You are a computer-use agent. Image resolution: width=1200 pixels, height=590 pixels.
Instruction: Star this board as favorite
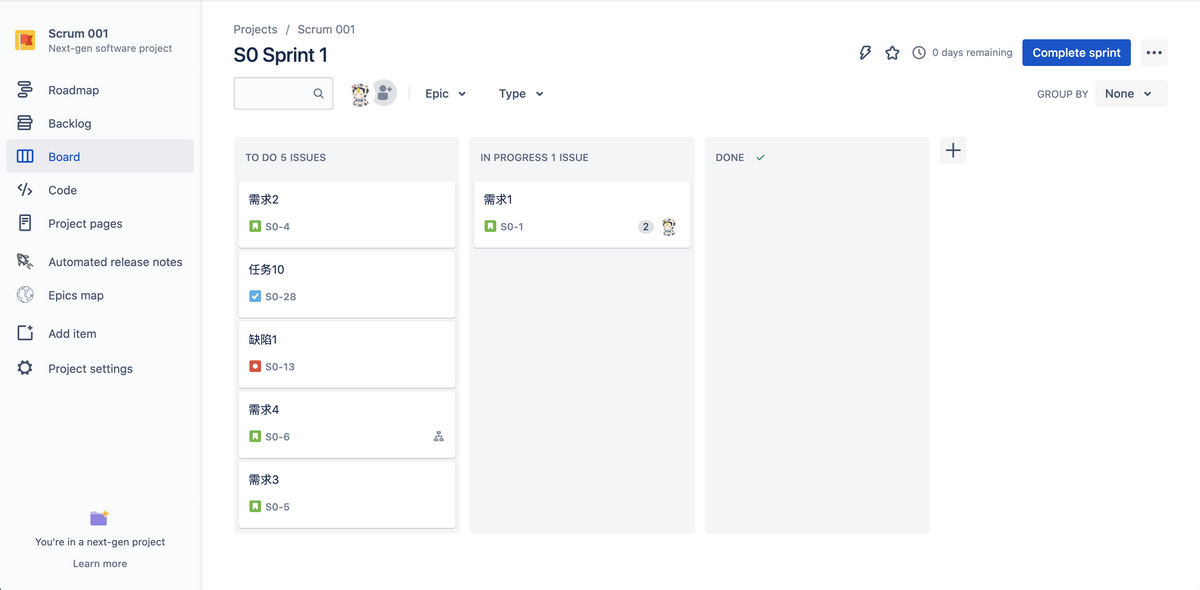(x=892, y=53)
